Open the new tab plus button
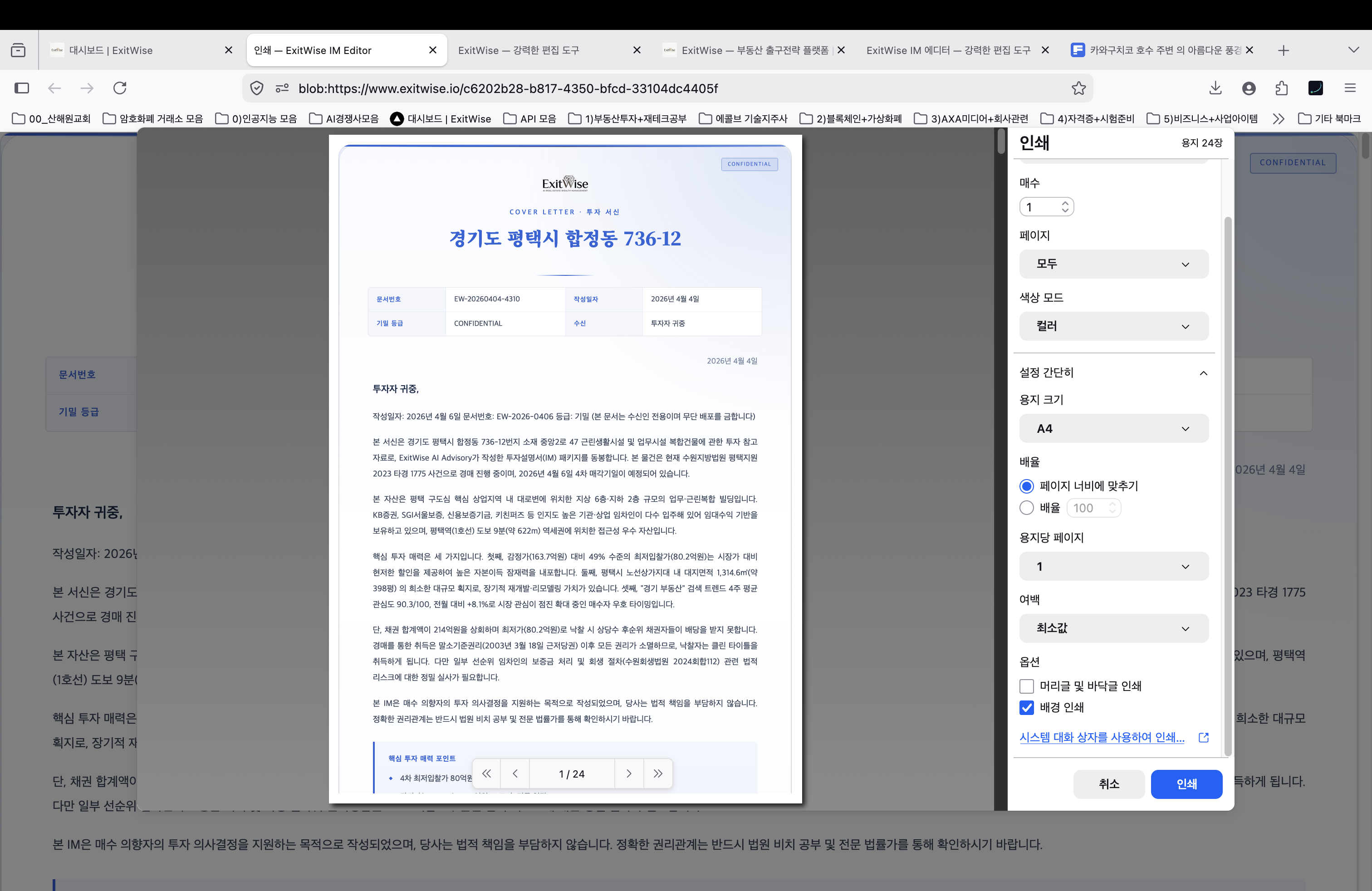Viewport: 1372px width, 891px height. [x=1283, y=51]
